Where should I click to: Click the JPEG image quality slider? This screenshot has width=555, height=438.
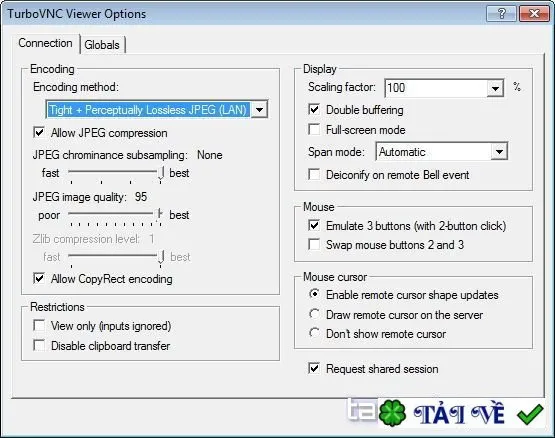[116, 216]
